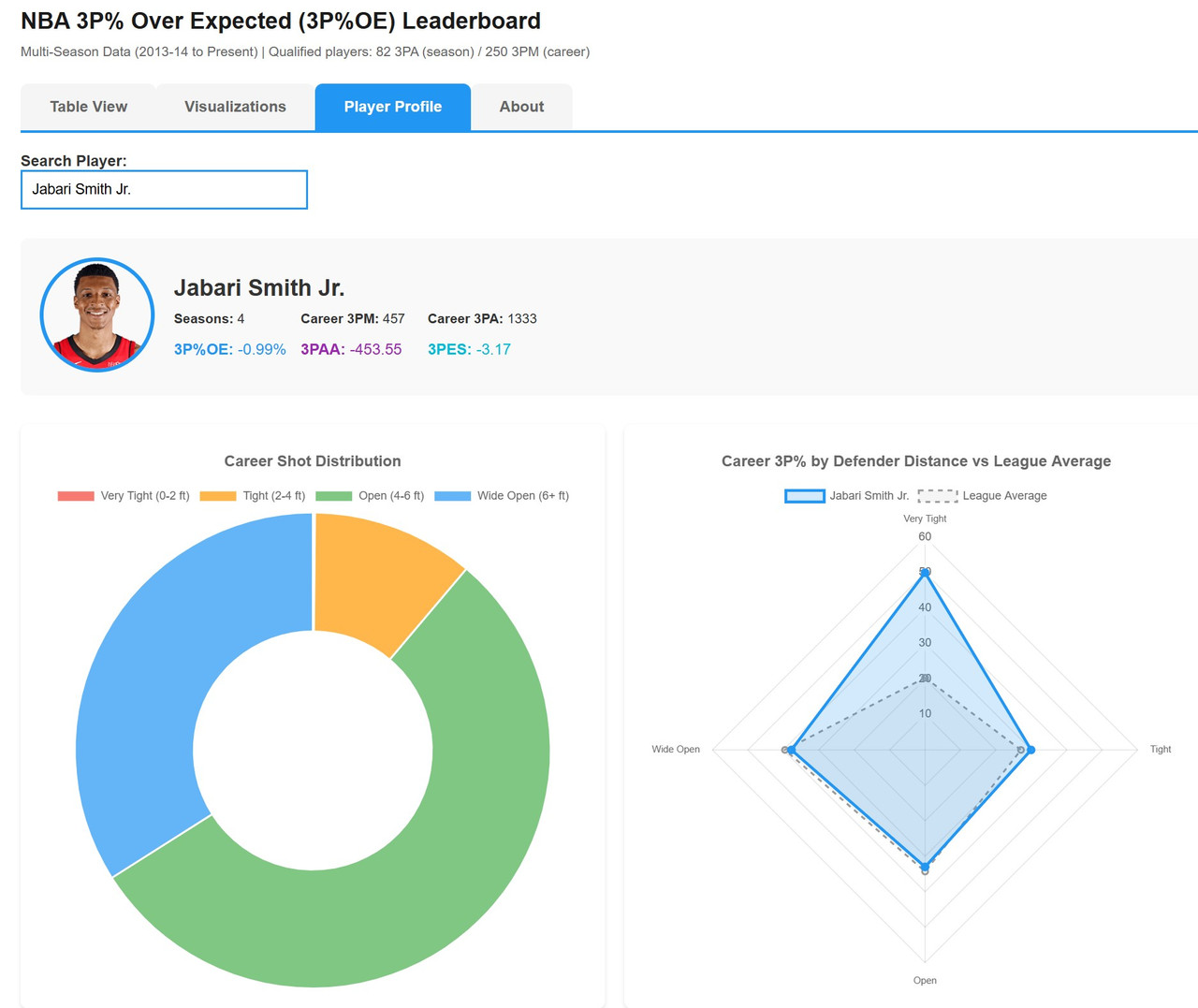Click the Very Tight radar axis label
The image size is (1198, 1008).
point(925,519)
